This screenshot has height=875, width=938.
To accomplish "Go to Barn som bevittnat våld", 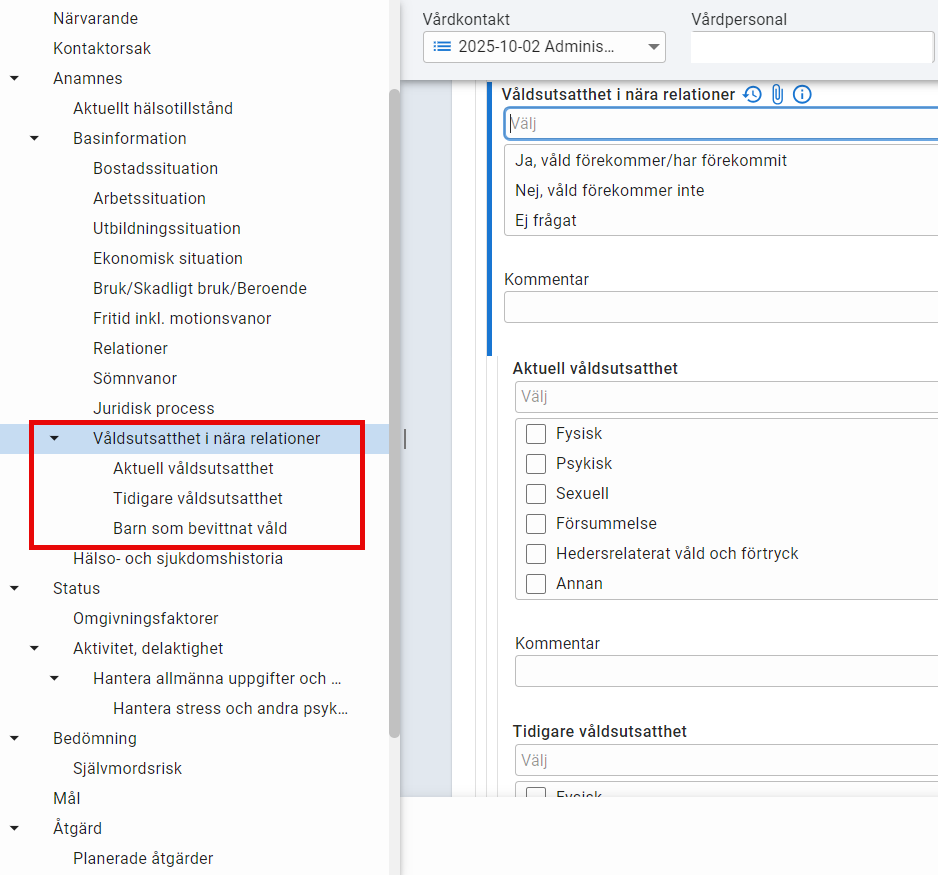I will tap(200, 528).
